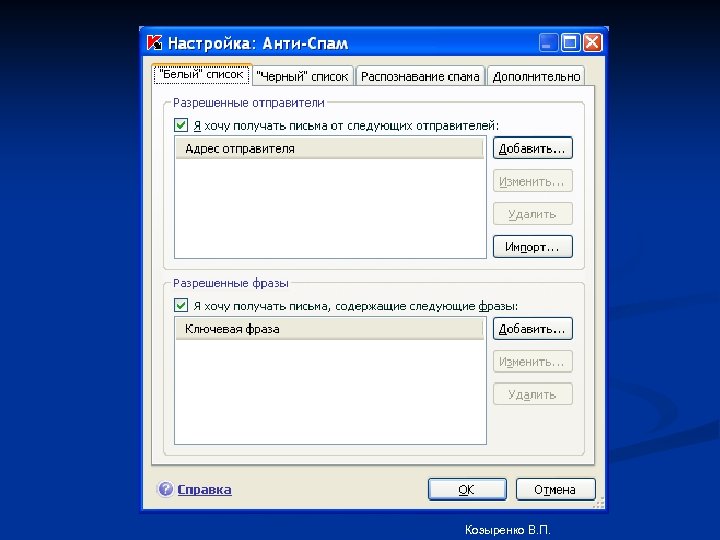Click Добавить button in Разрешенные фразы
This screenshot has height=540, width=720.
533,329
